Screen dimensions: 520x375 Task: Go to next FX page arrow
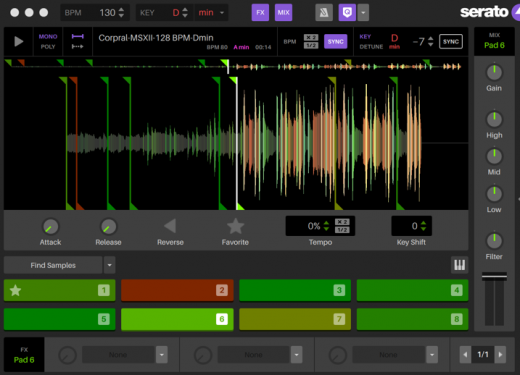(500, 355)
